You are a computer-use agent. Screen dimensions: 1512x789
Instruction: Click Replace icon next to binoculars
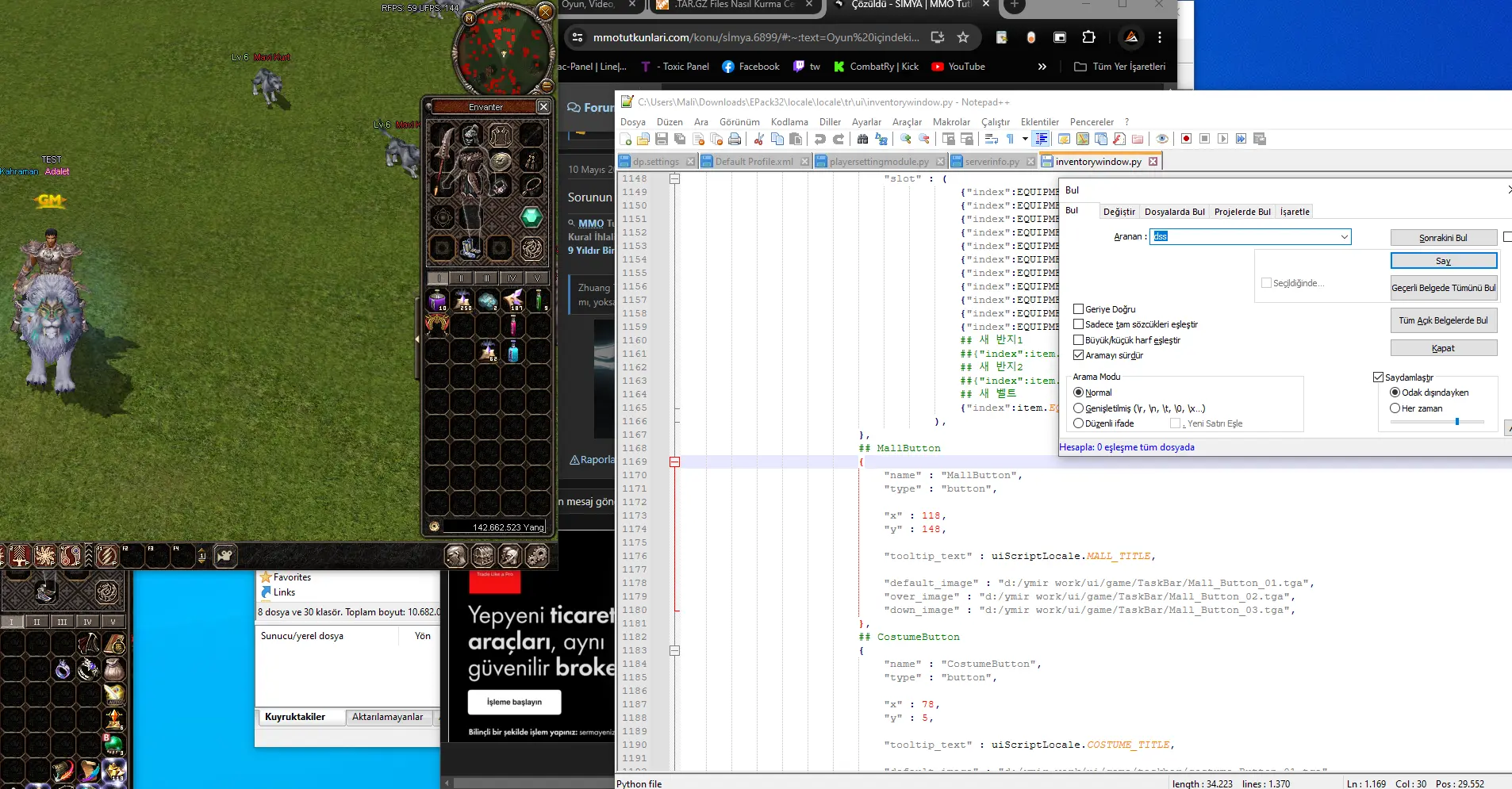click(881, 139)
